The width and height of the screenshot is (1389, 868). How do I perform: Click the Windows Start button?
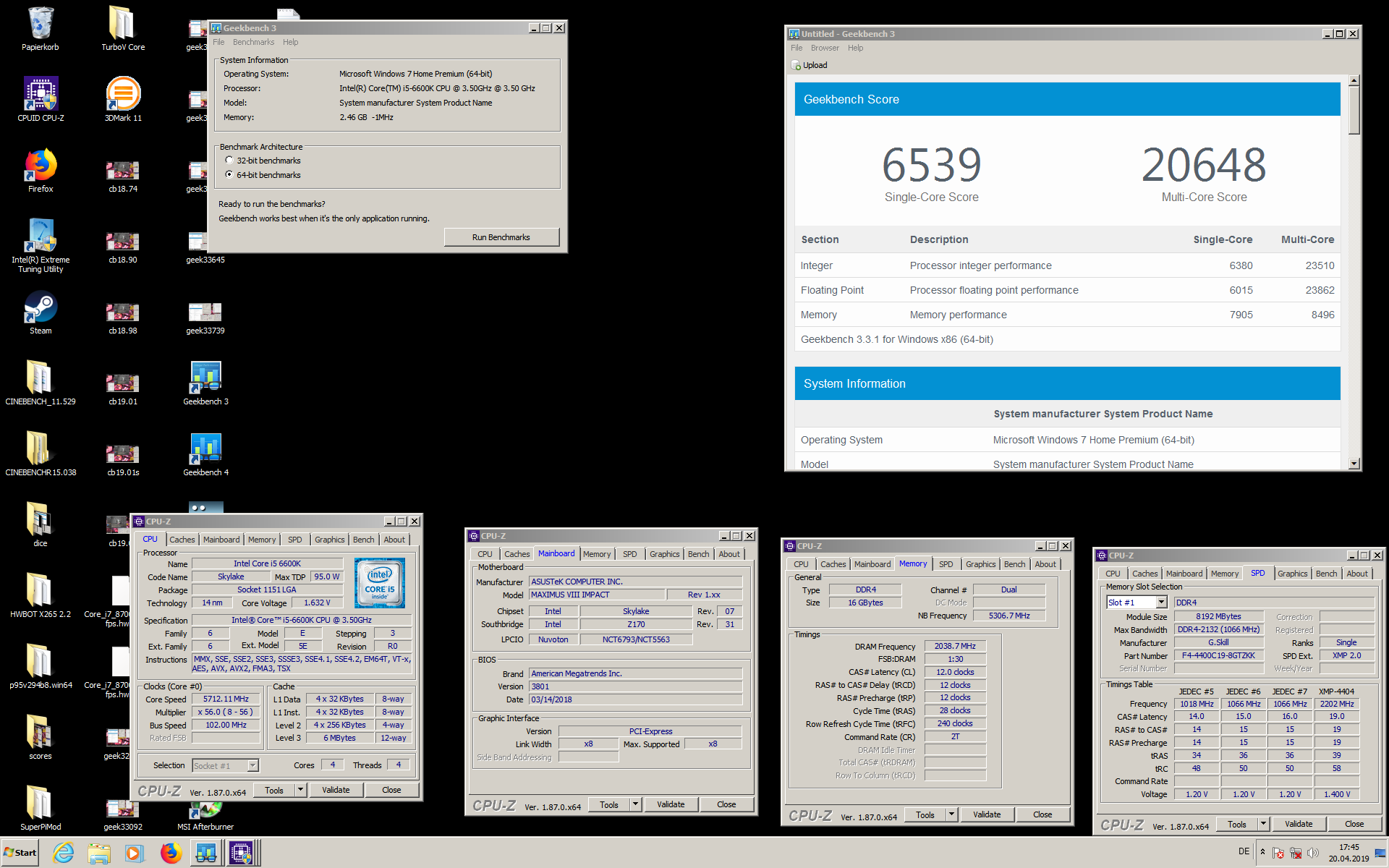point(20,853)
